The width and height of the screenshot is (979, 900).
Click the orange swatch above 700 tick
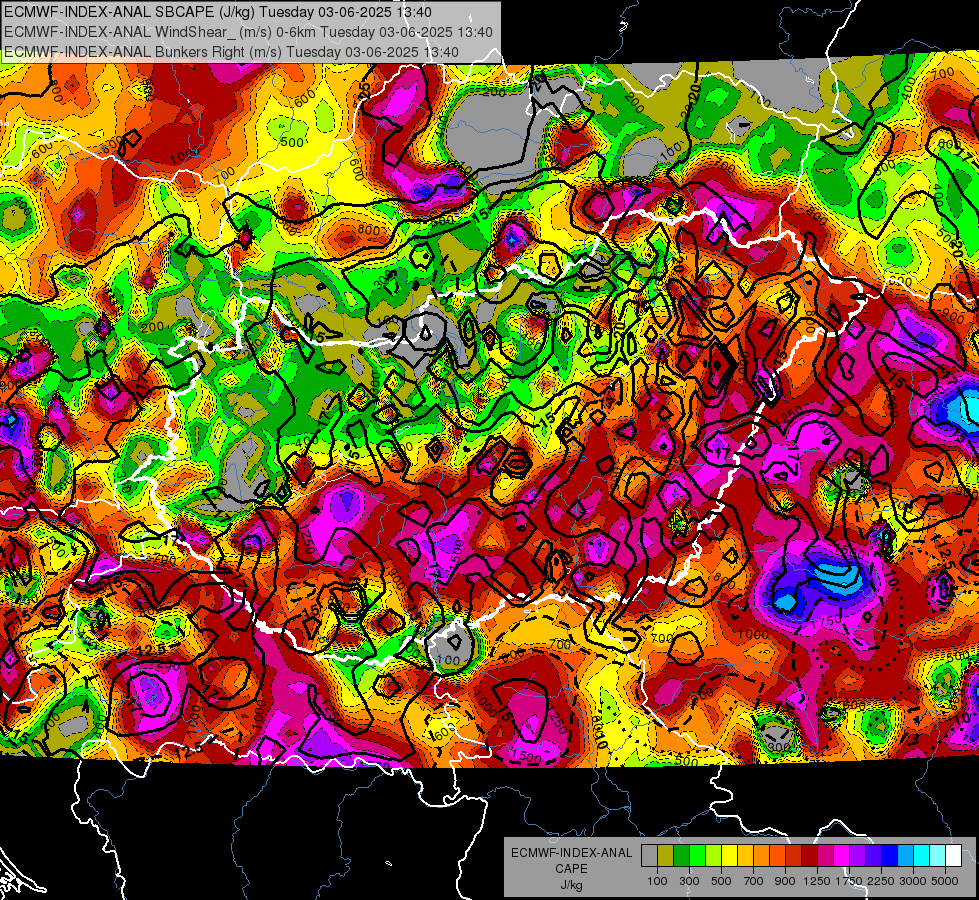coord(762,855)
